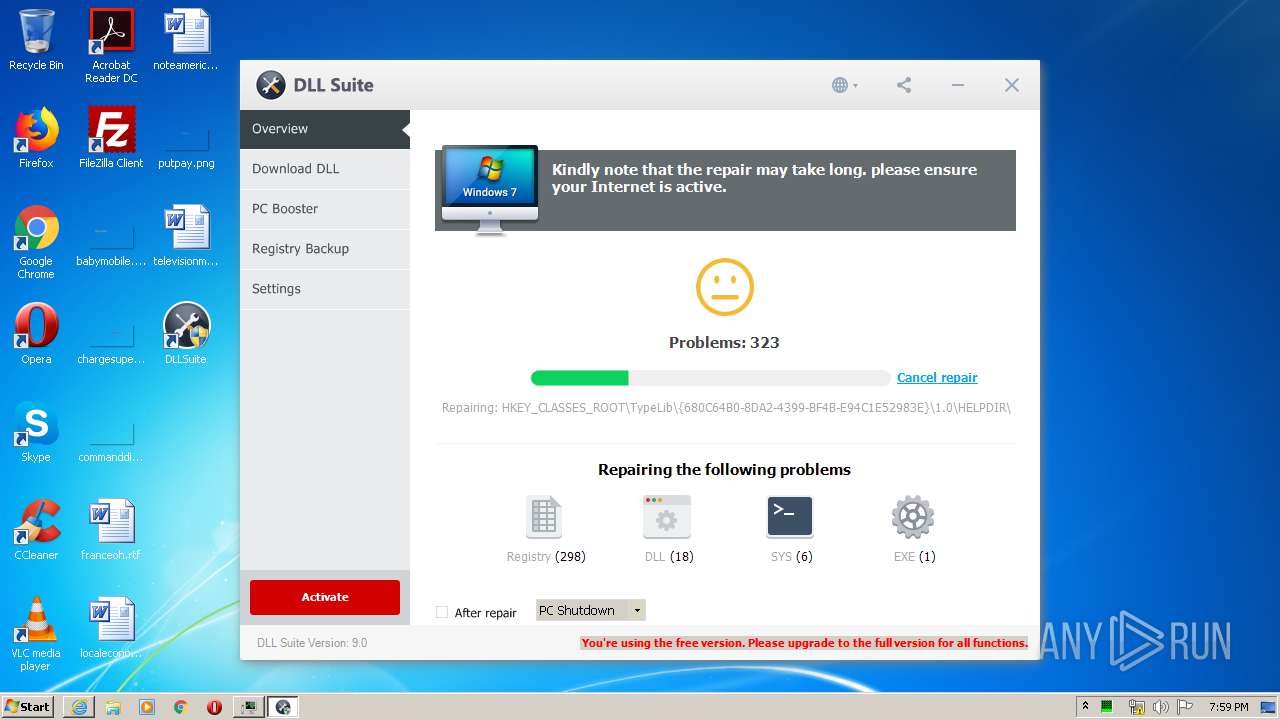
Task: Select commanddi desktop file
Action: tap(111, 441)
